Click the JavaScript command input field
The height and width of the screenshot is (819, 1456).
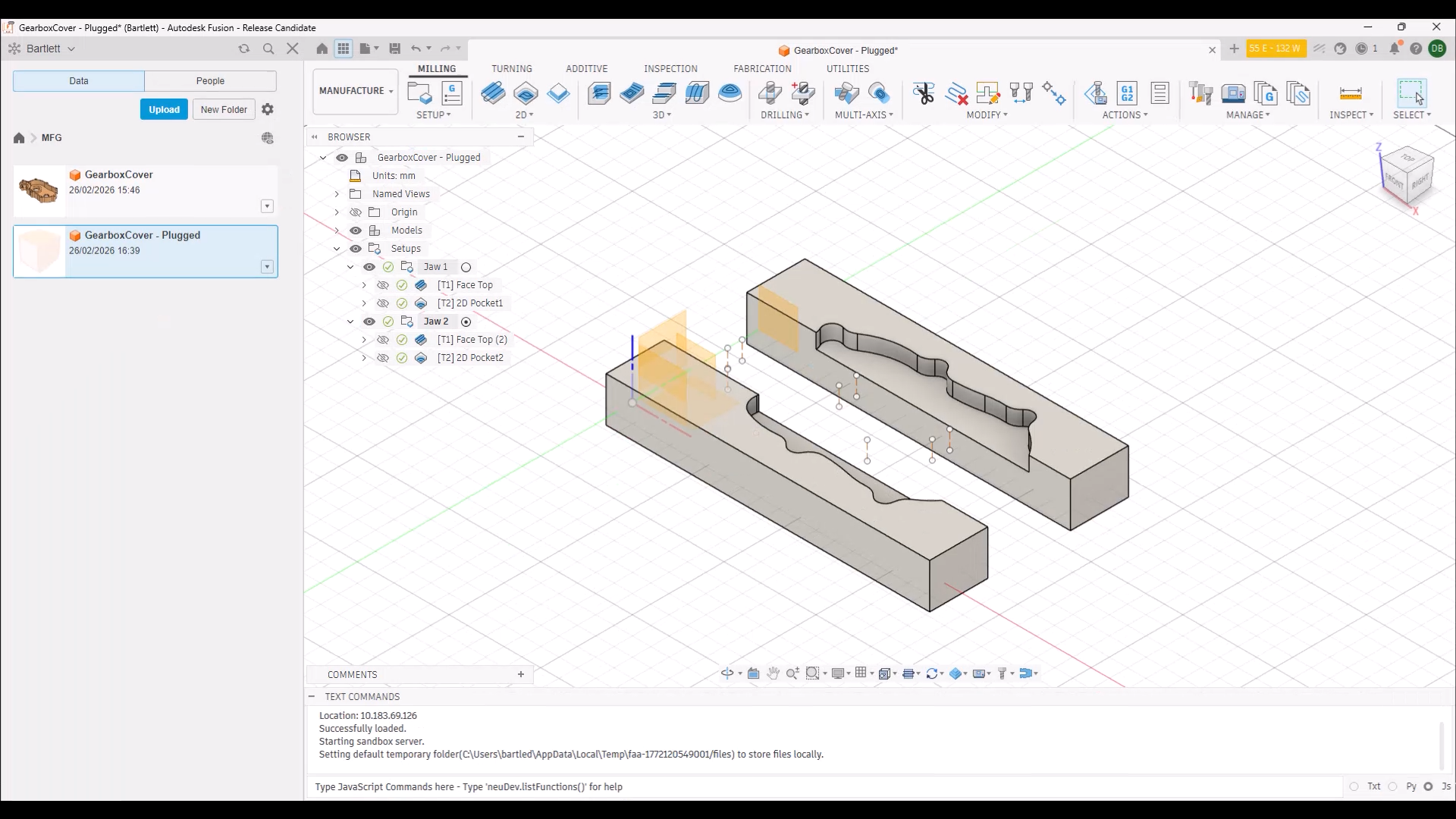click(x=825, y=786)
